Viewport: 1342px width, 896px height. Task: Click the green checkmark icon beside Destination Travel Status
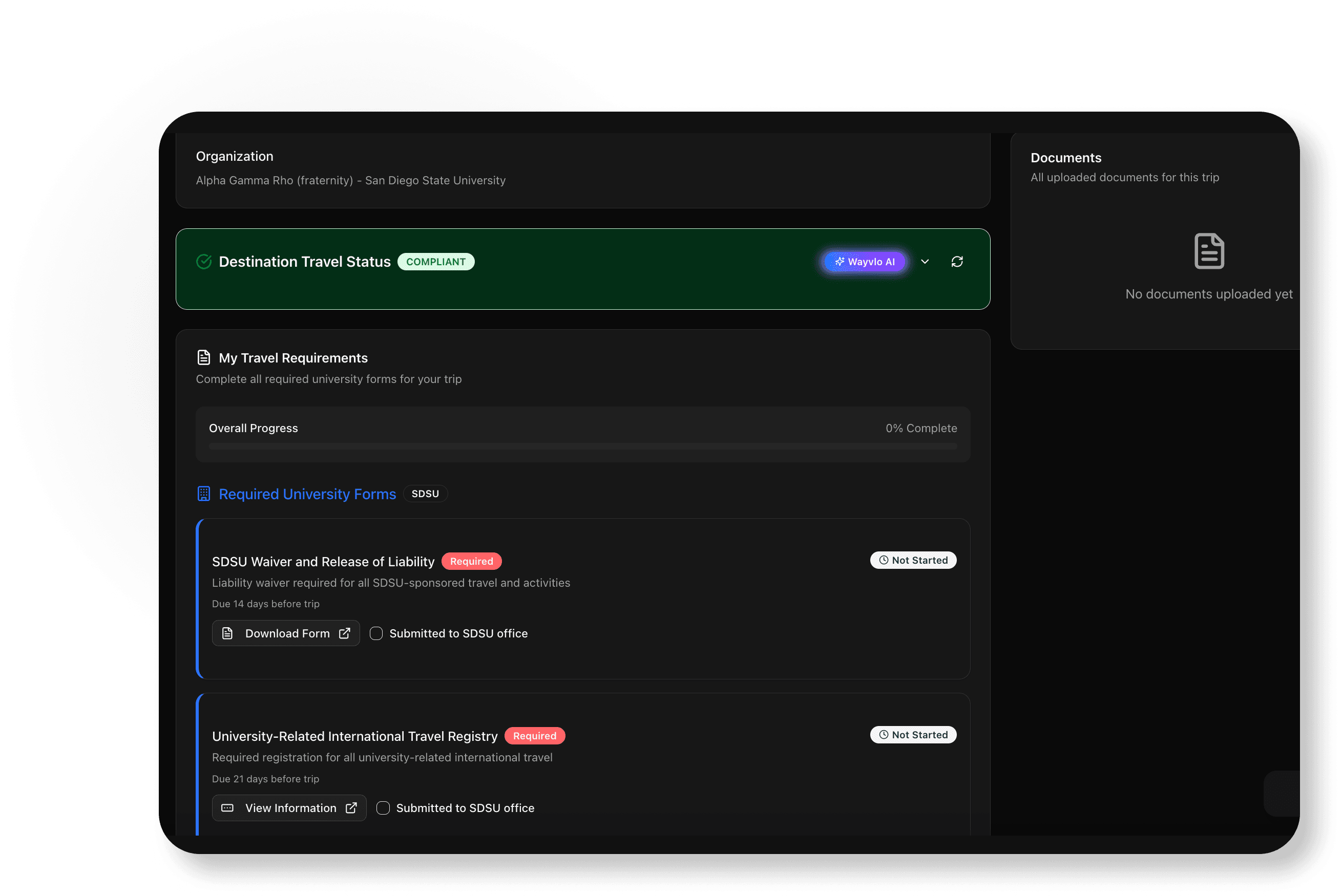click(x=204, y=262)
